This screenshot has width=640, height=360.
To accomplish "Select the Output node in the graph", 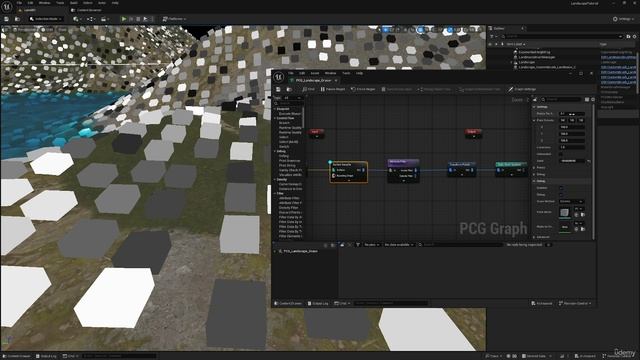I will (473, 133).
